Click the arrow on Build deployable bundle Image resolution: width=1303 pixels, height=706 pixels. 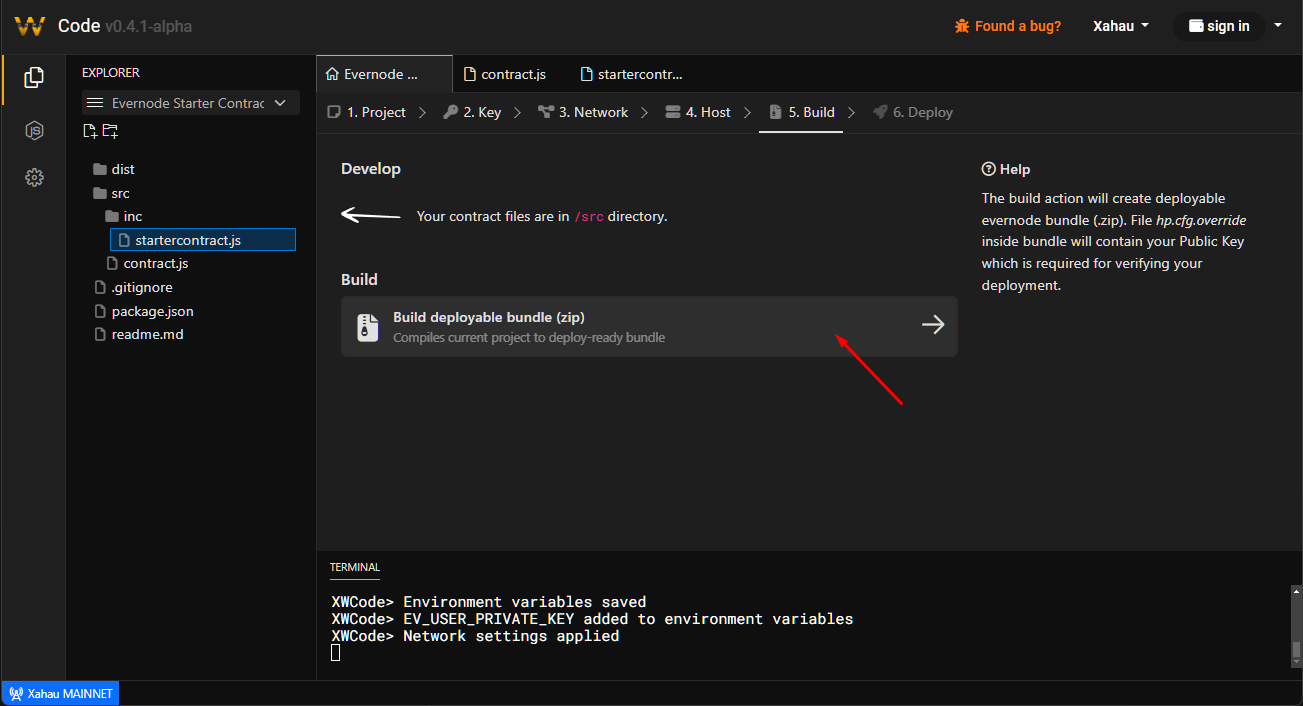[933, 325]
